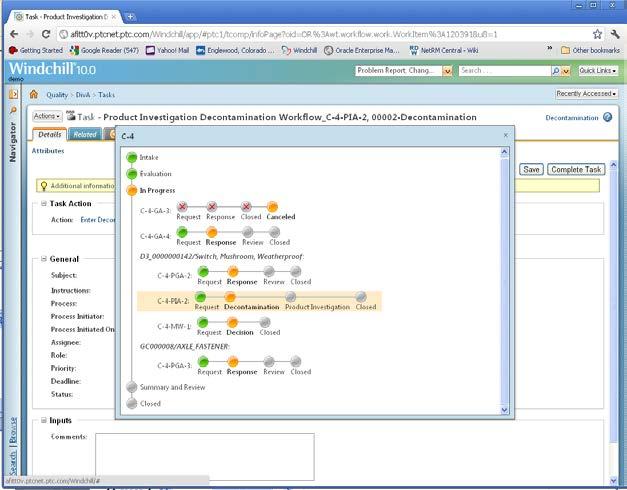This screenshot has height=490, width=627.
Task: Open the Actions dropdown menu
Action: tap(47, 116)
